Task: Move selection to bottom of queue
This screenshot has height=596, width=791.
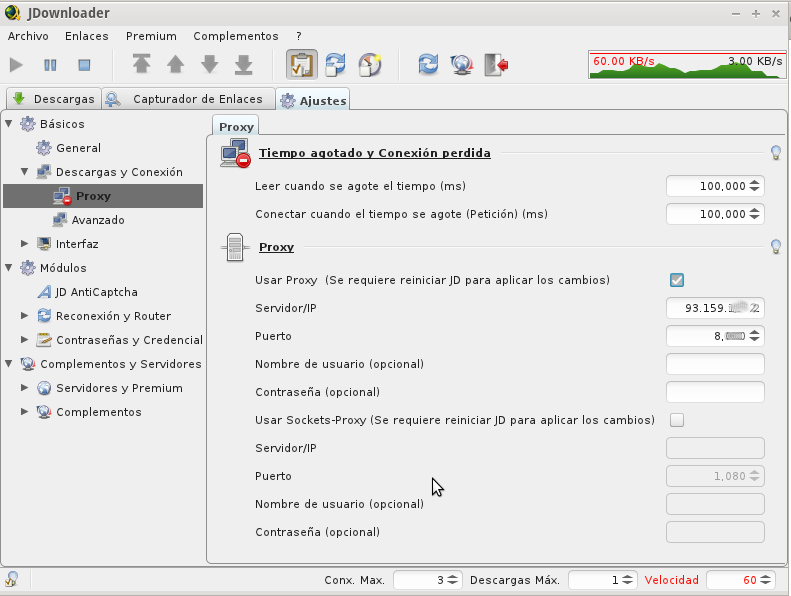Action: [x=244, y=65]
